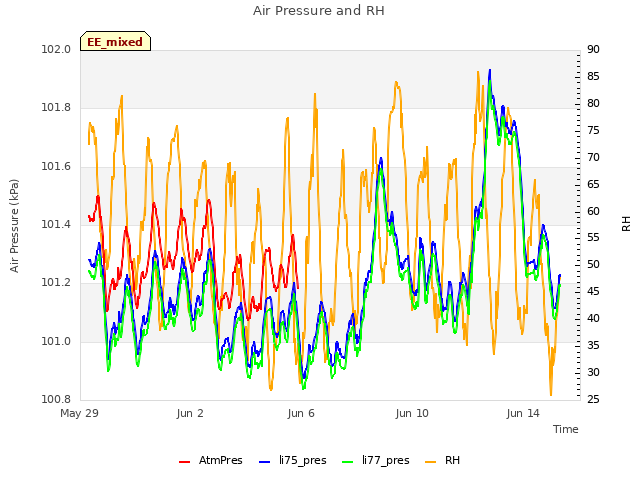Click the 40 RH axis value

(593, 319)
